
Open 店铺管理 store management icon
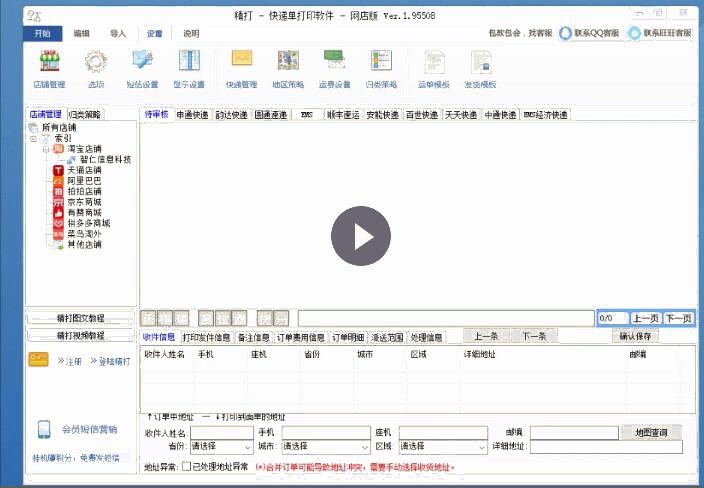49,66
